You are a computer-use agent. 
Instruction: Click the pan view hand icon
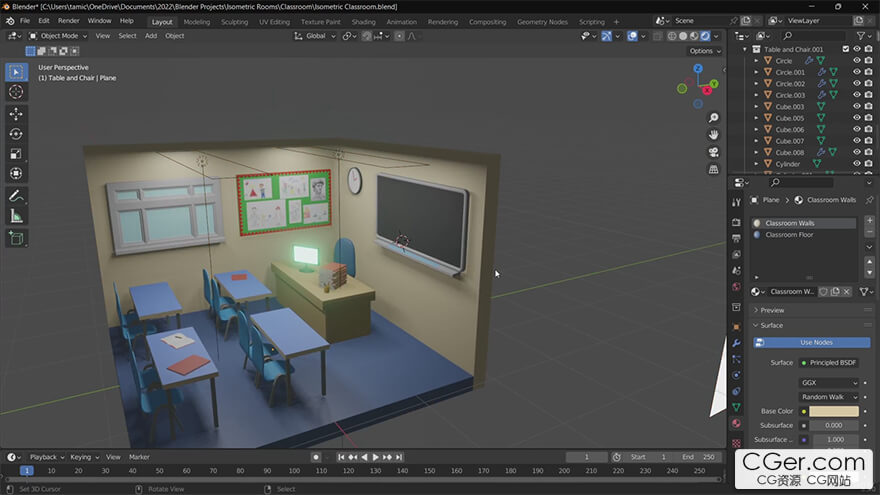point(713,135)
